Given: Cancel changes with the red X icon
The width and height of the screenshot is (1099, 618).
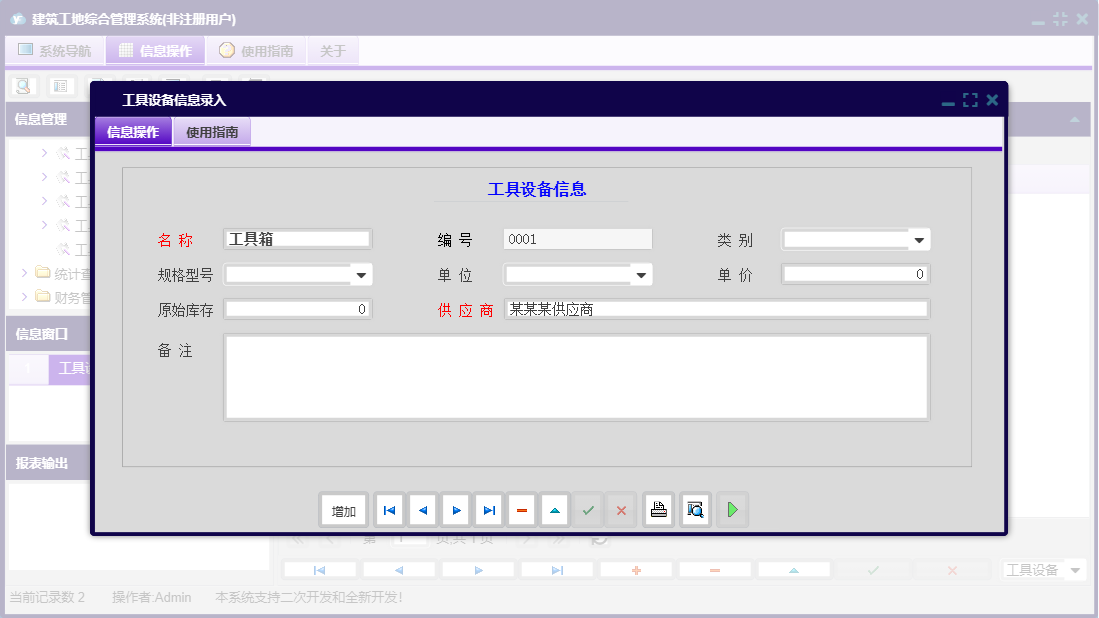Looking at the screenshot, I should click(x=620, y=509).
